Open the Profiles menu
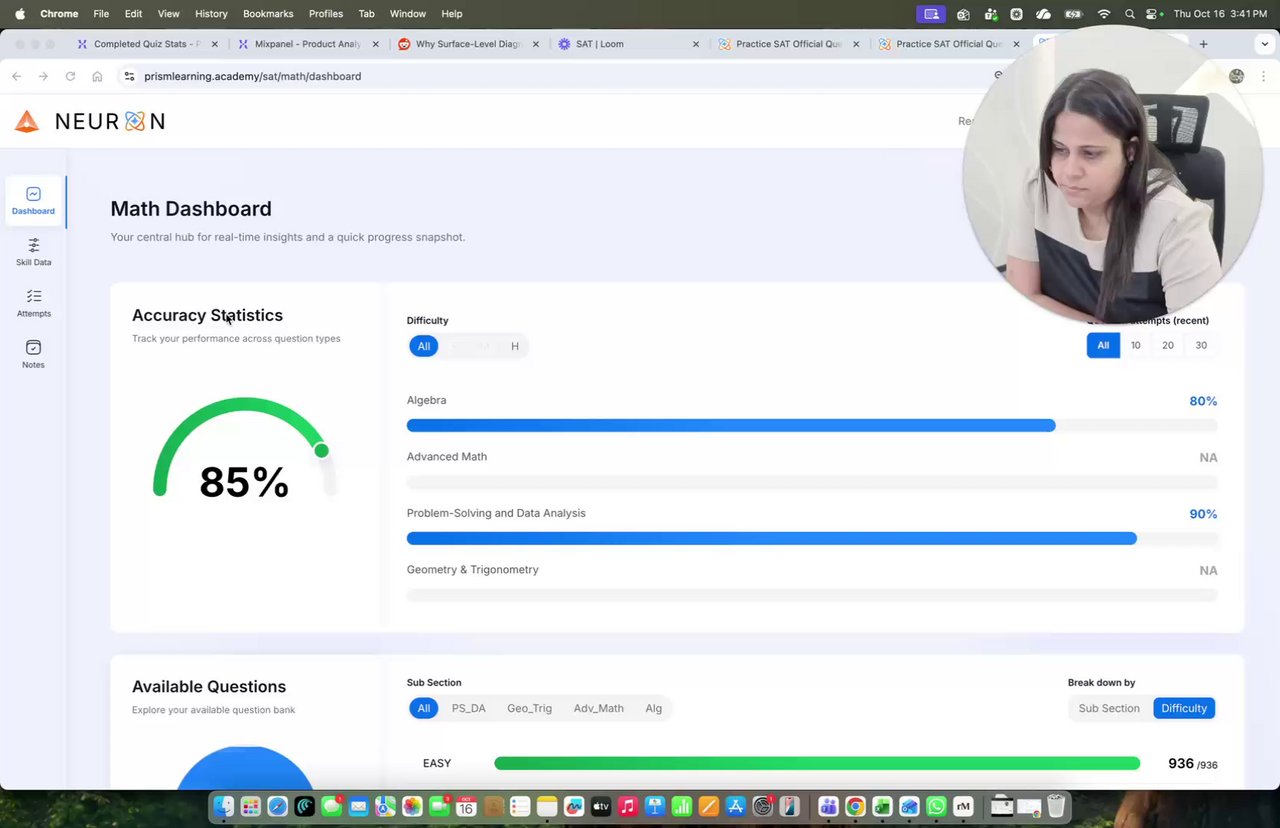The height and width of the screenshot is (828, 1280). [x=326, y=14]
